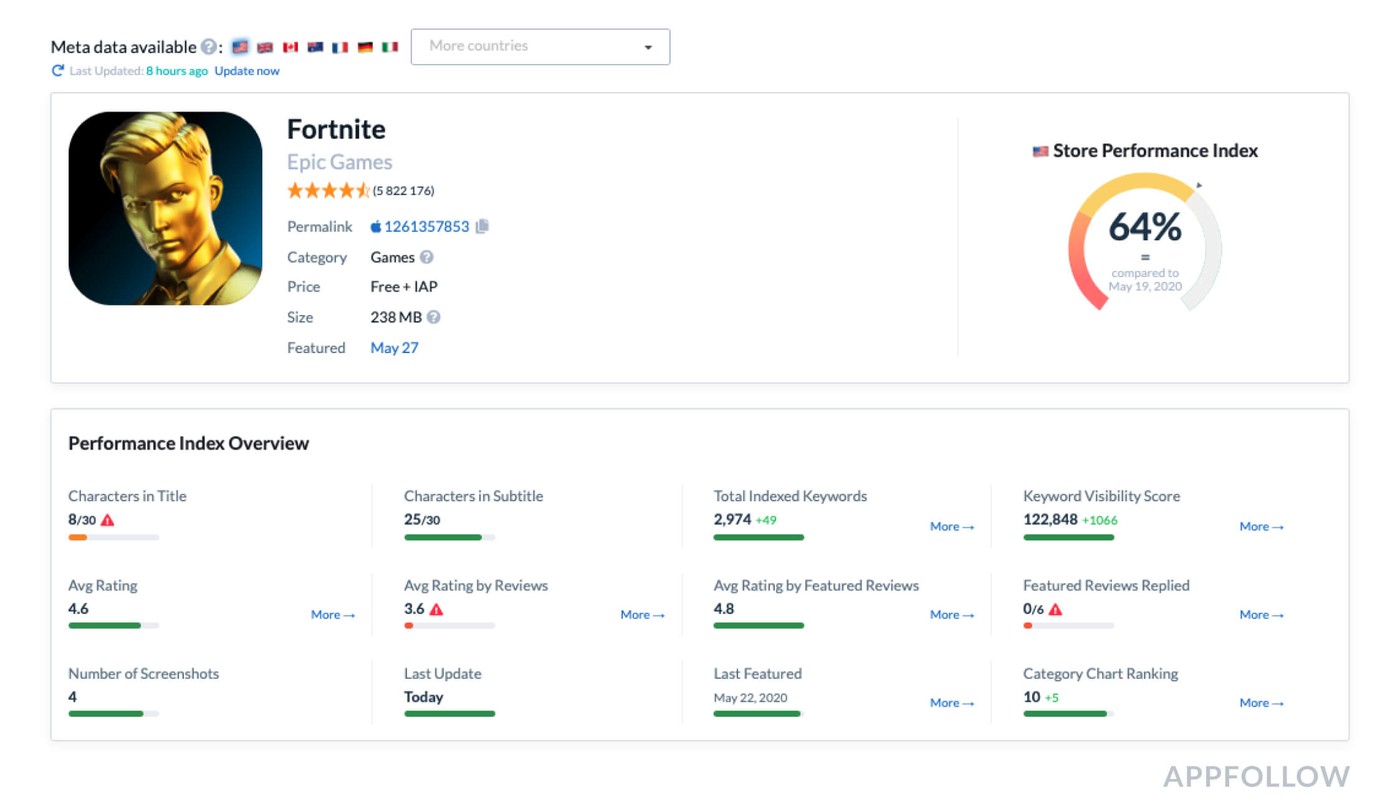
Task: Open the May 27 featured link
Action: pos(394,348)
